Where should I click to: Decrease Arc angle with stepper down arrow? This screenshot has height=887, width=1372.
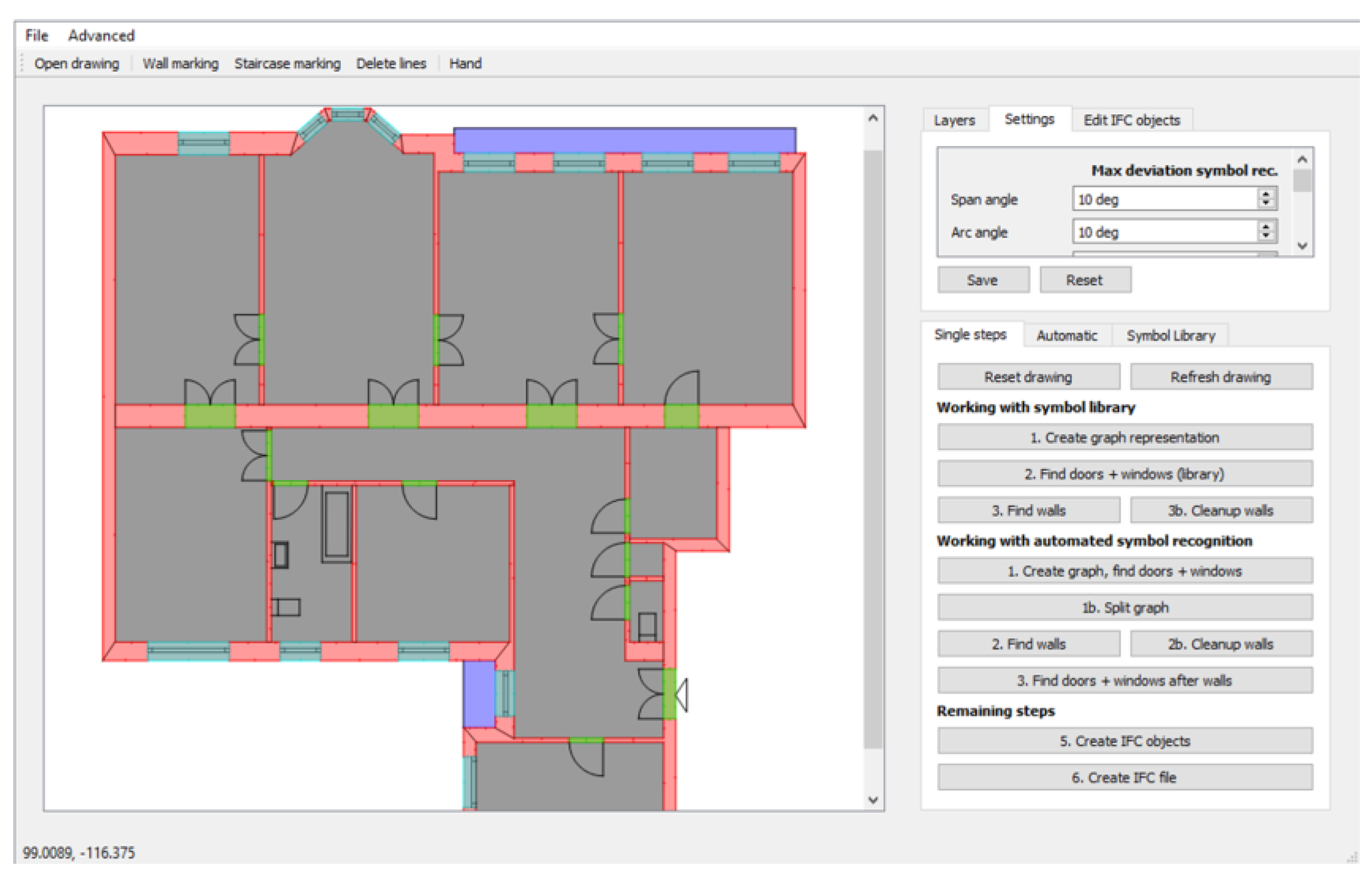[x=1265, y=236]
